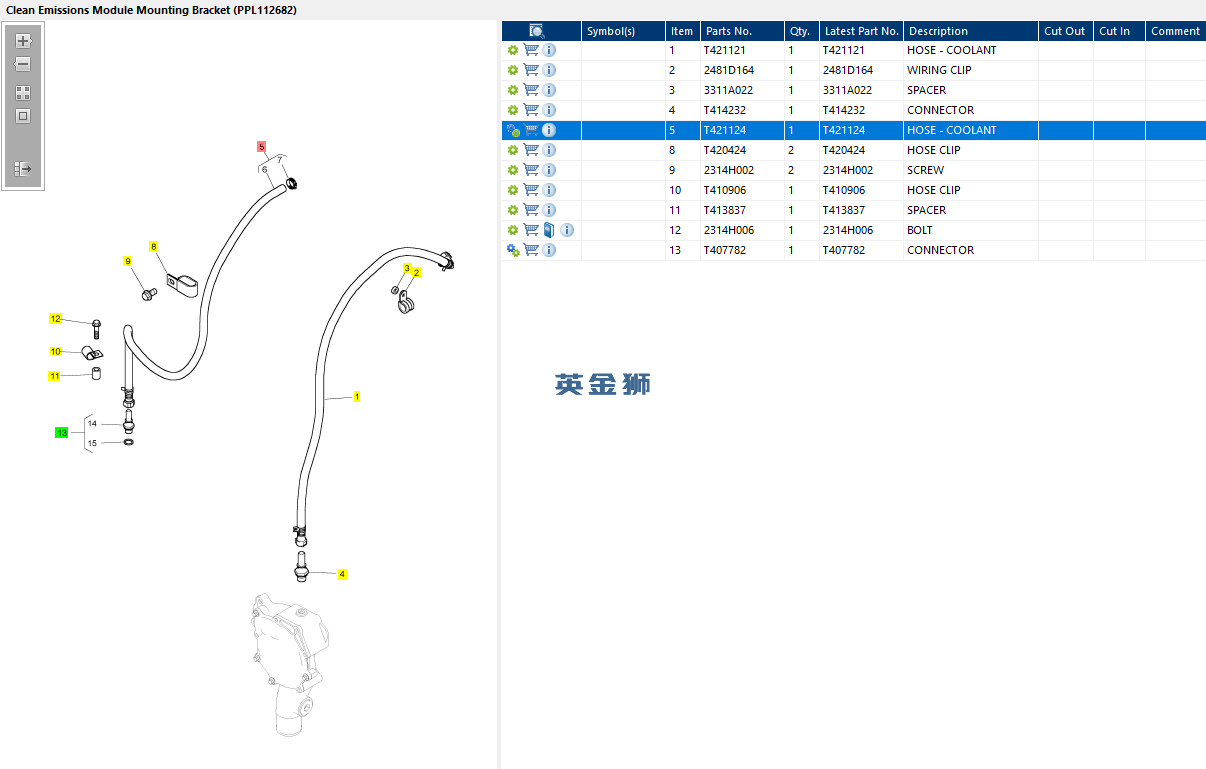Add HOSE CLIP T420424 to cart

click(x=531, y=150)
